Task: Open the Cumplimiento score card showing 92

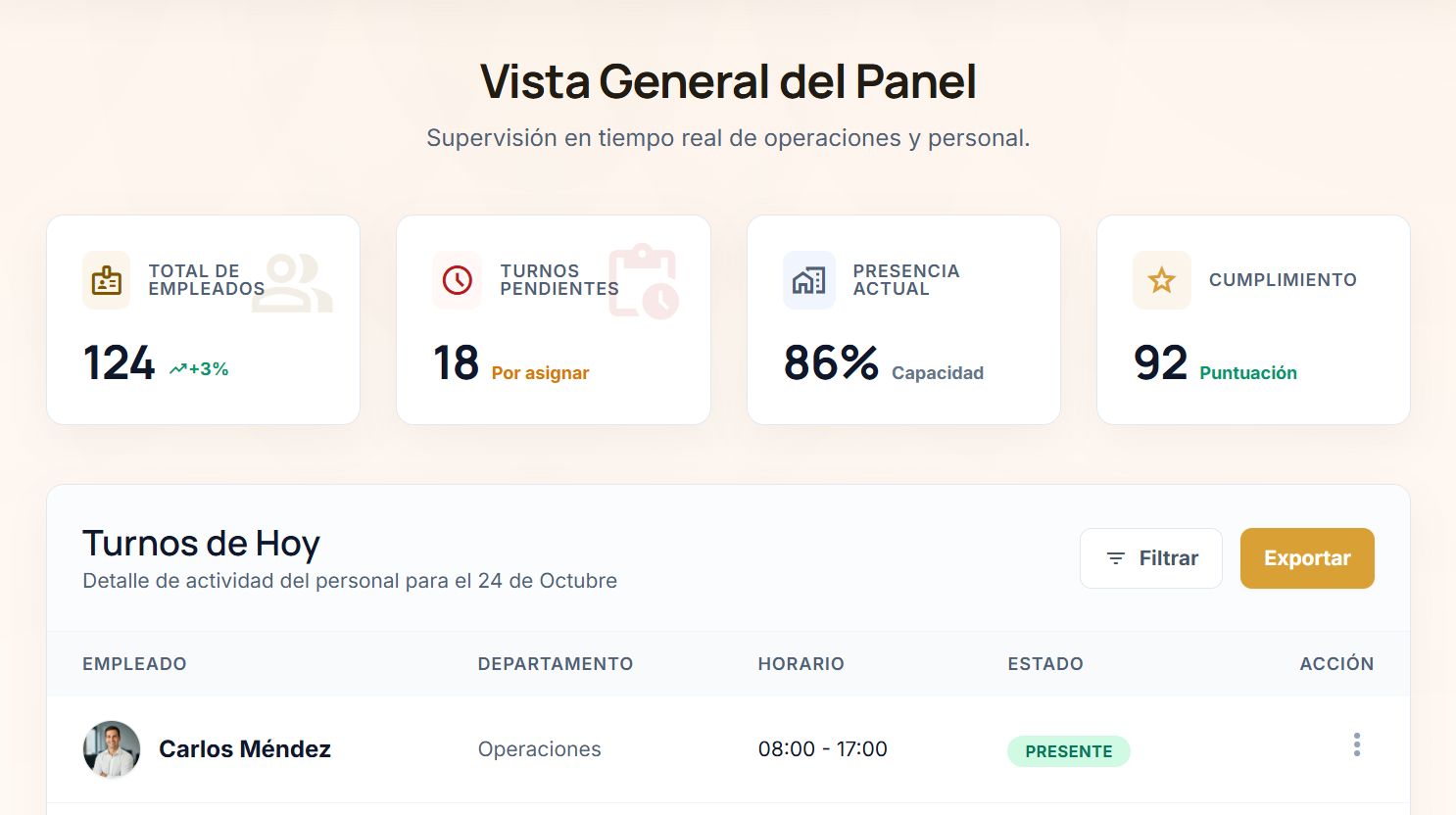Action: point(1253,319)
